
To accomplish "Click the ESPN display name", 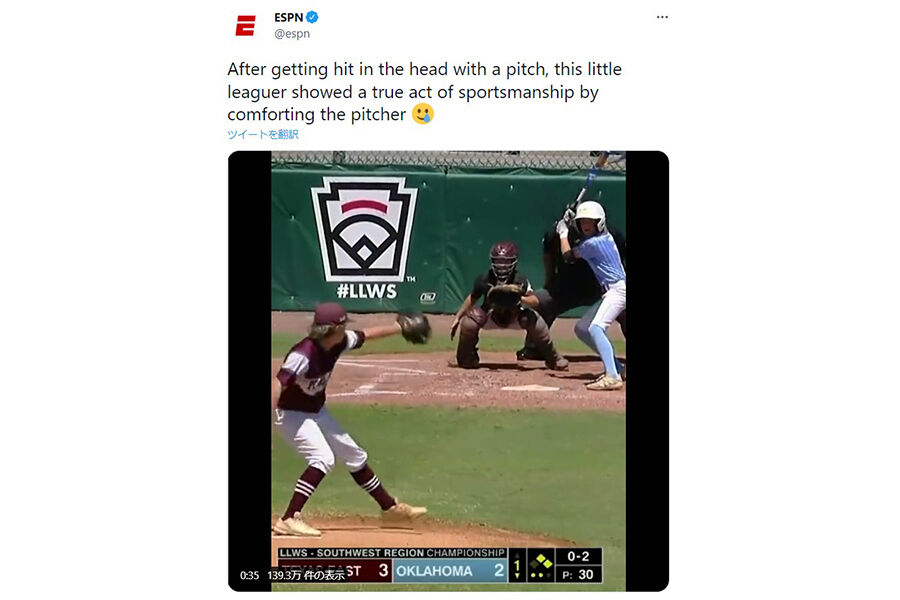I will (289, 17).
